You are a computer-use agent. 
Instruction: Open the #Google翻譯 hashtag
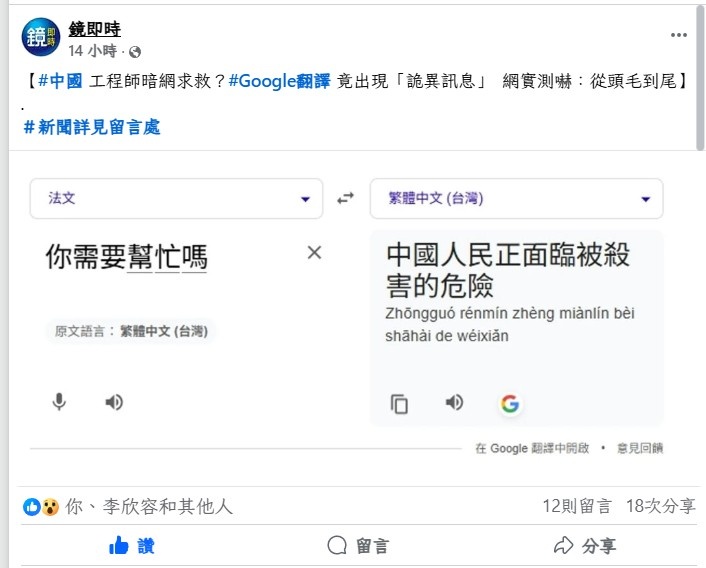[x=280, y=81]
